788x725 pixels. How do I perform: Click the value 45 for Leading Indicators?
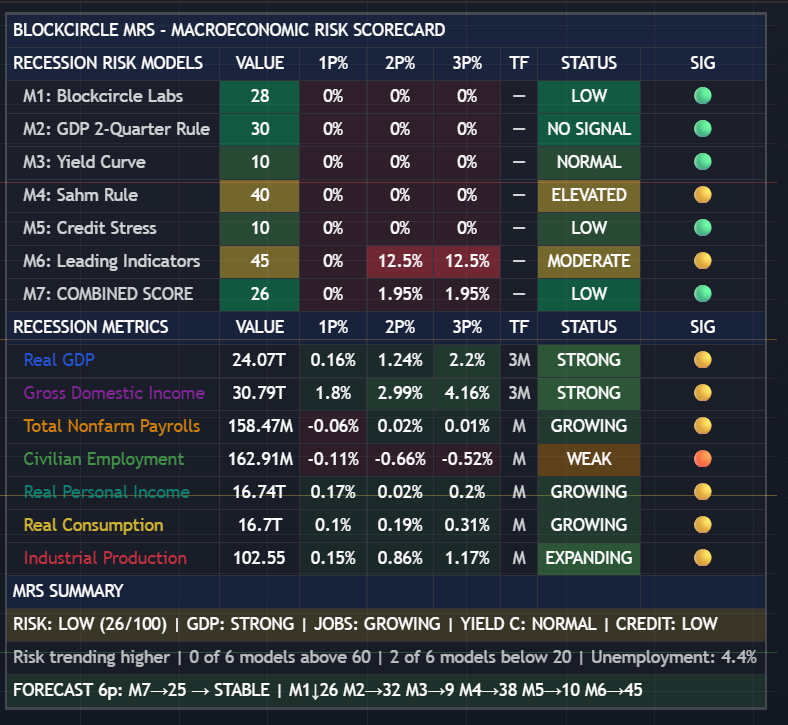[x=260, y=261]
